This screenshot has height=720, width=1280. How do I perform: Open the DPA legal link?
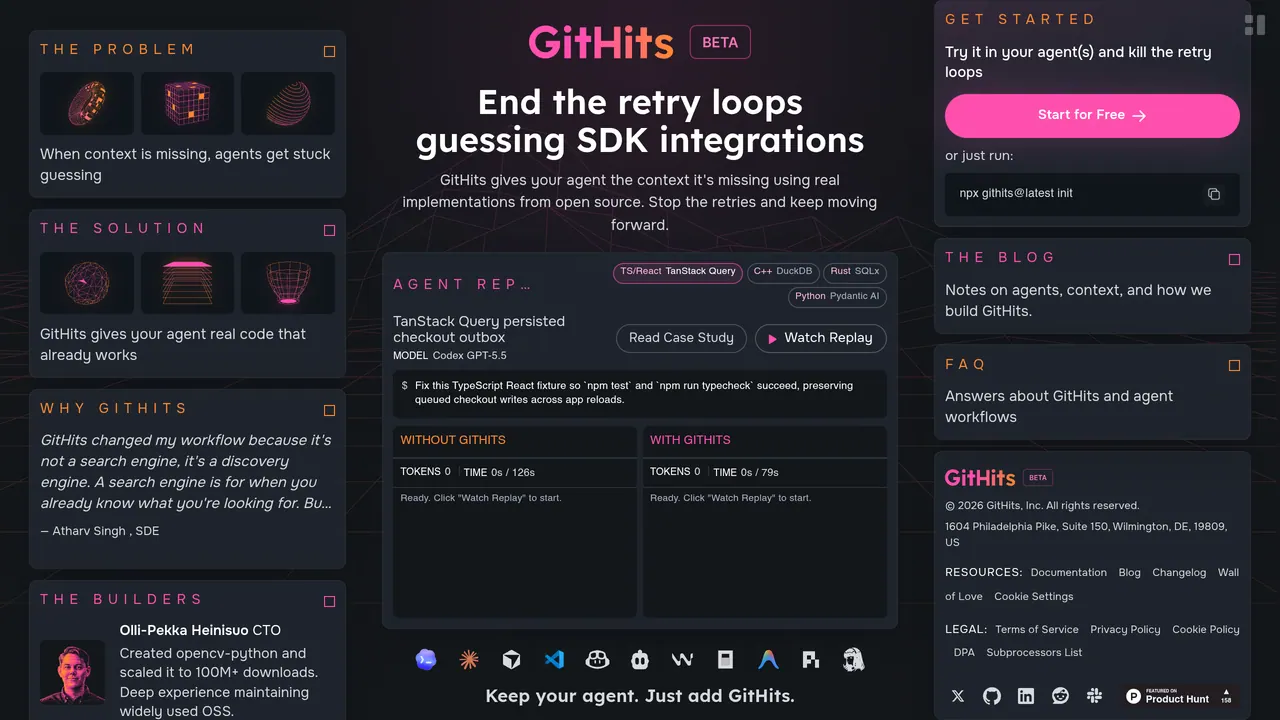coord(964,653)
